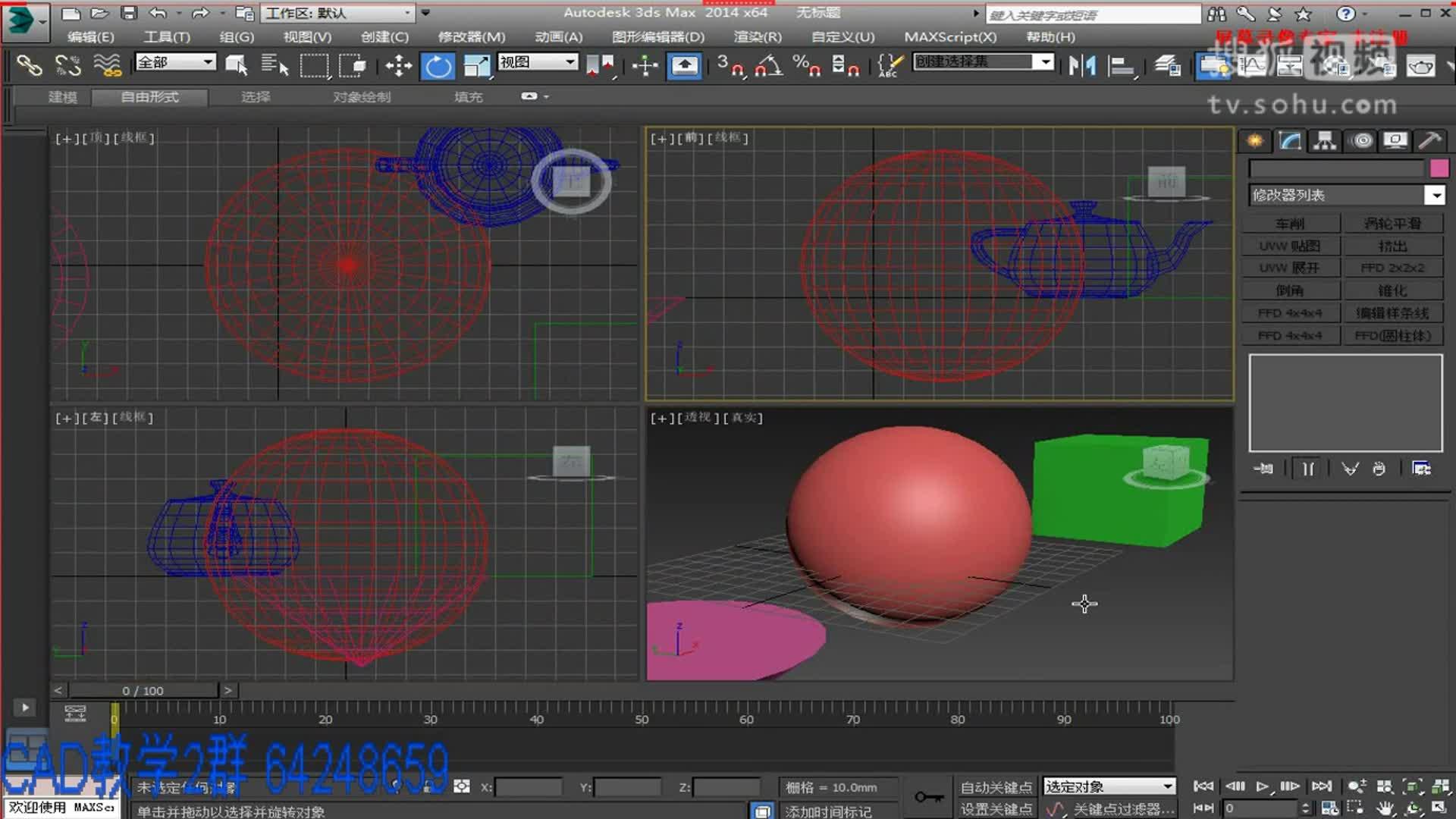Open the 渲染(R) menu

(757, 36)
